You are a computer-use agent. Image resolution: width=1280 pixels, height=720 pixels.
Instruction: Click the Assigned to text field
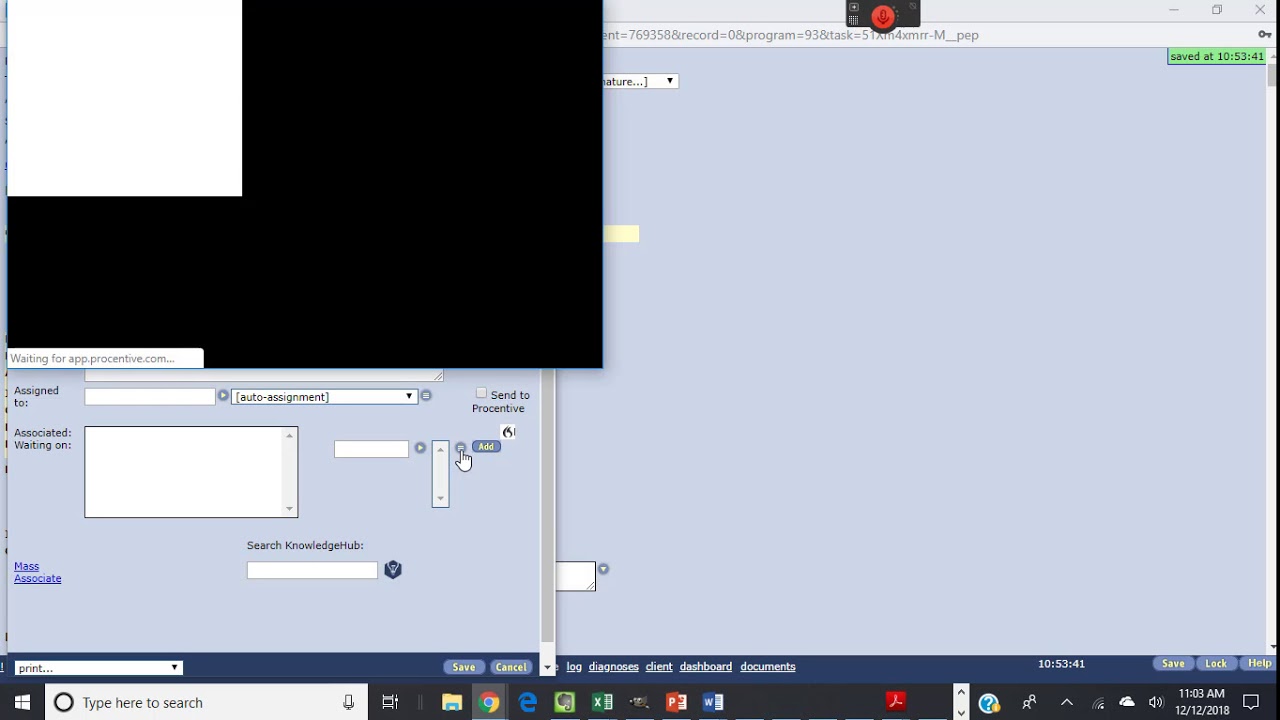tap(150, 397)
